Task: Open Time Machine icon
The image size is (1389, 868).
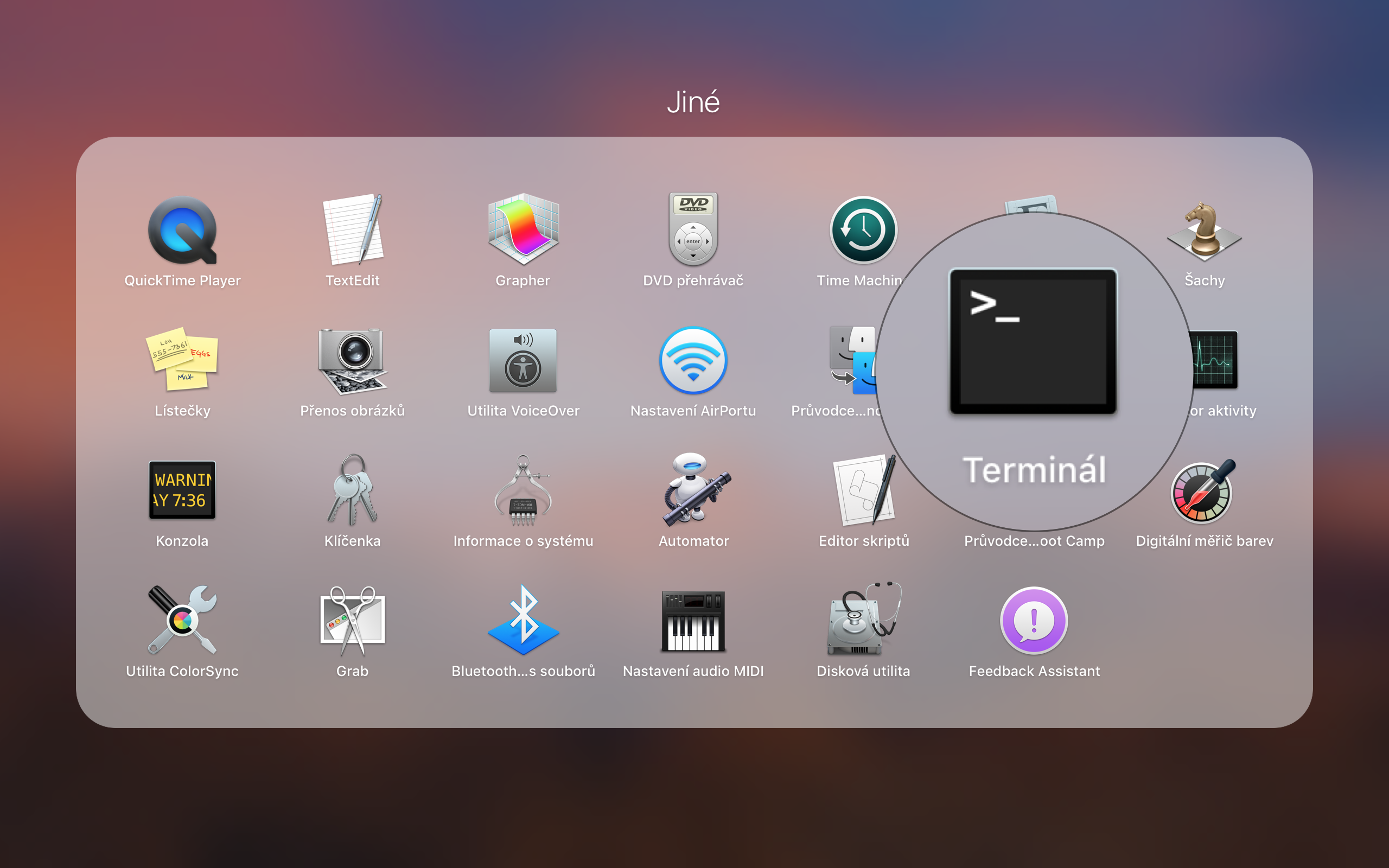Action: [x=863, y=229]
